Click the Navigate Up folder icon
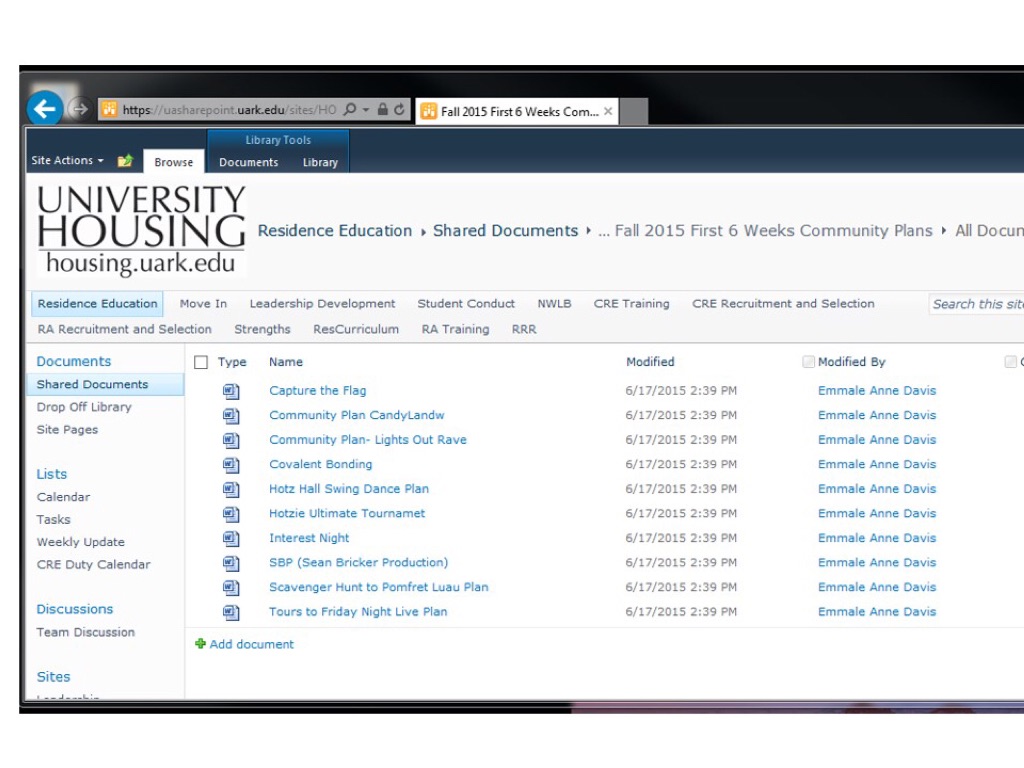This screenshot has width=1024, height=768. 125,161
